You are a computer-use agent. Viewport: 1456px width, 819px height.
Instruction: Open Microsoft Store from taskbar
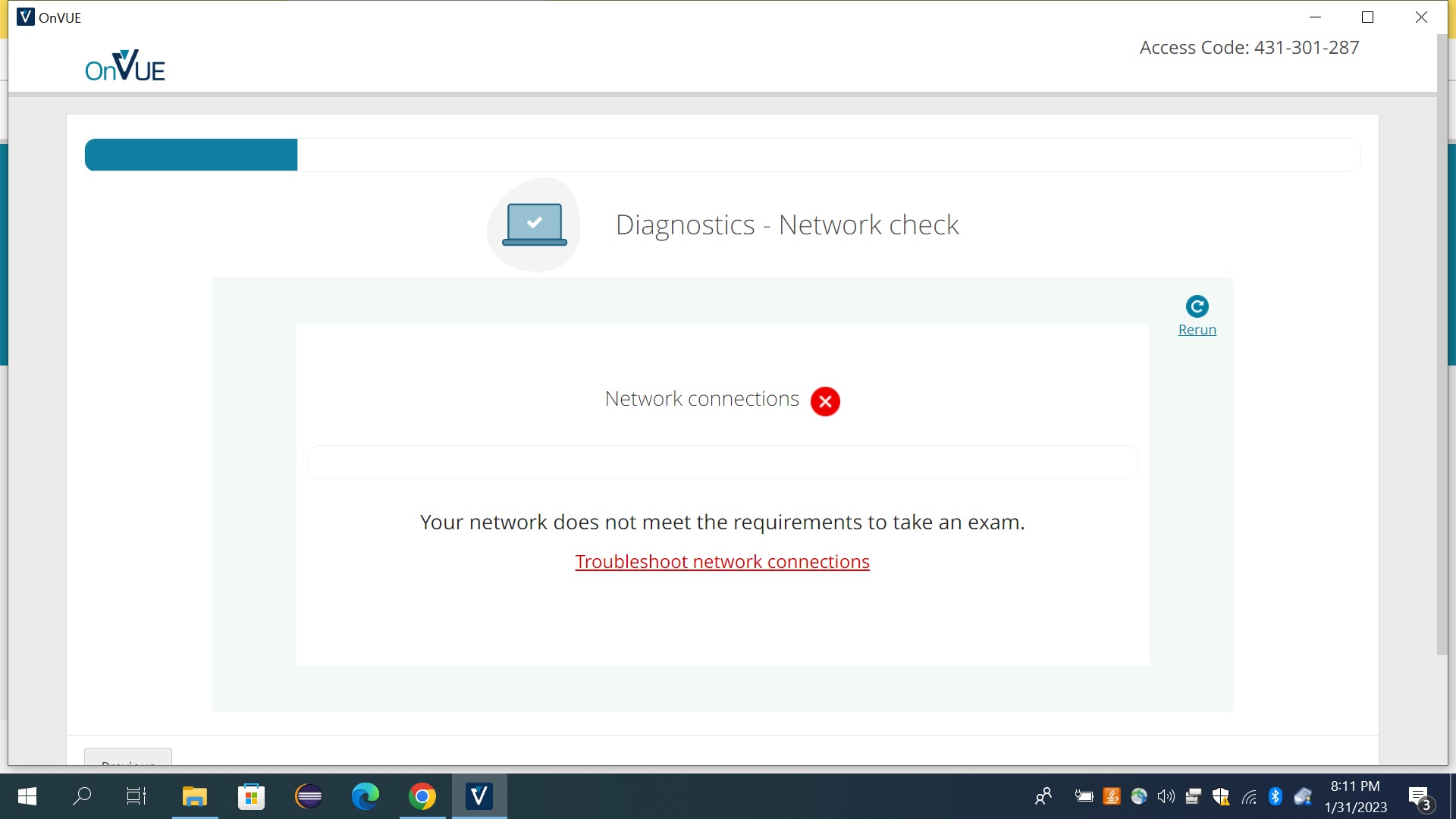click(252, 796)
